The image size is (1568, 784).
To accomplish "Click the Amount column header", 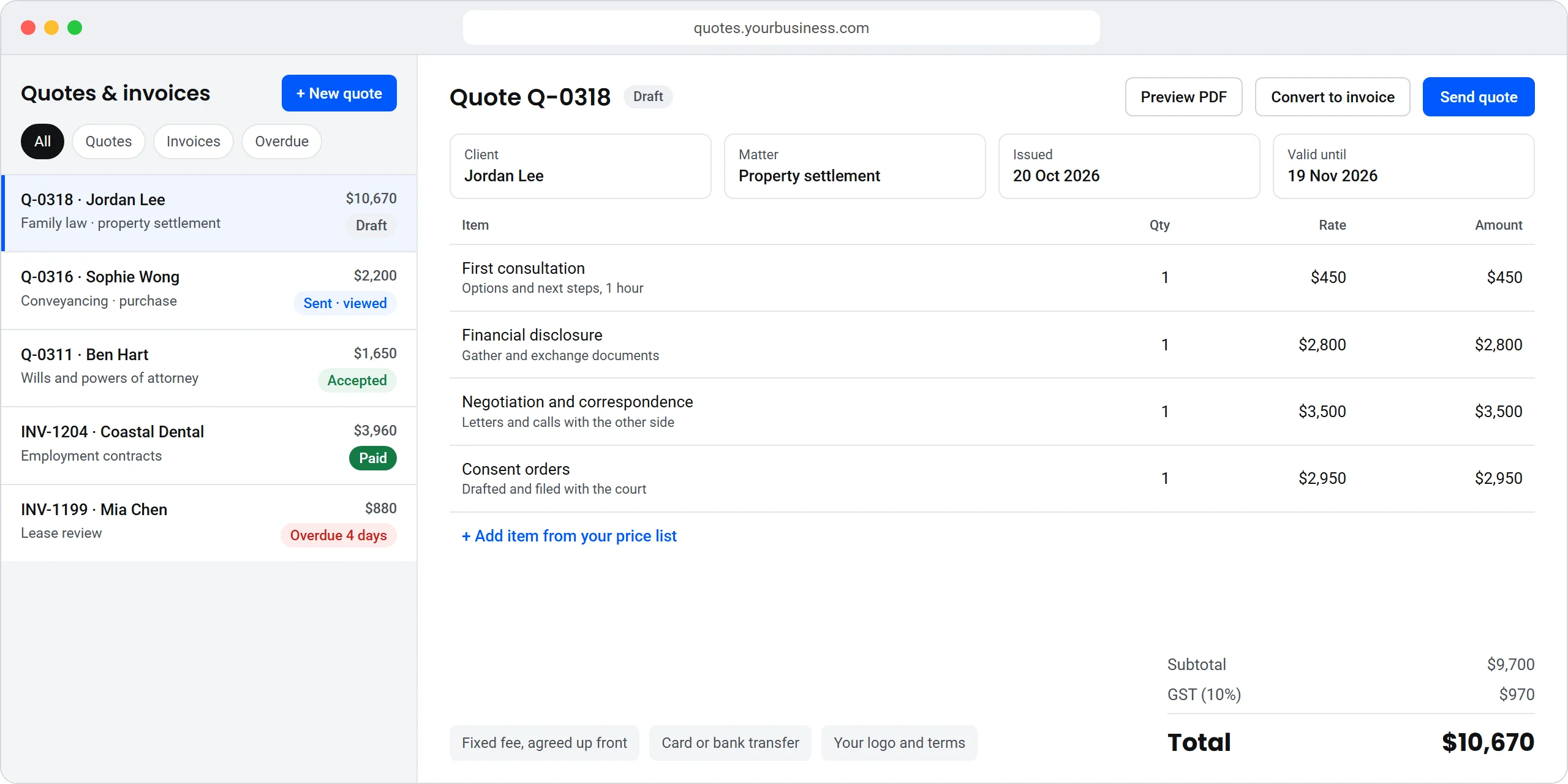I will (x=1498, y=225).
